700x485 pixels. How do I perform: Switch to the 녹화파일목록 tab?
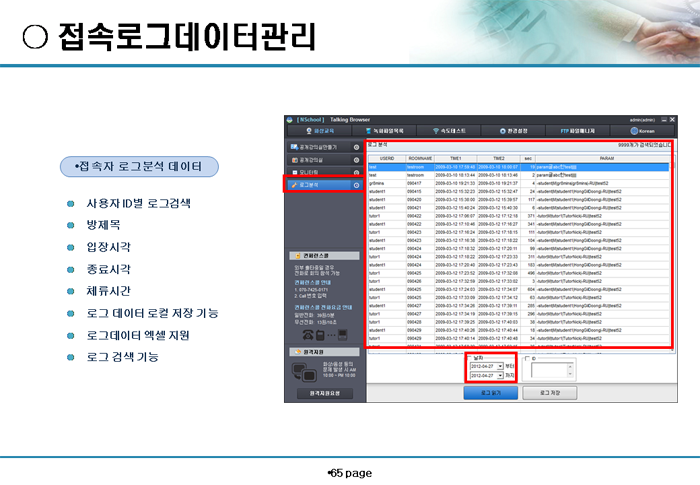point(384,131)
